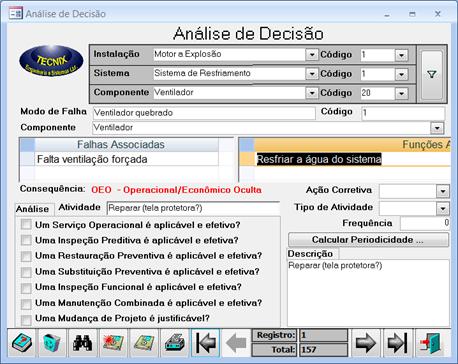Click the Frequência value field
Screen dimensions: 458x364
tap(425, 223)
